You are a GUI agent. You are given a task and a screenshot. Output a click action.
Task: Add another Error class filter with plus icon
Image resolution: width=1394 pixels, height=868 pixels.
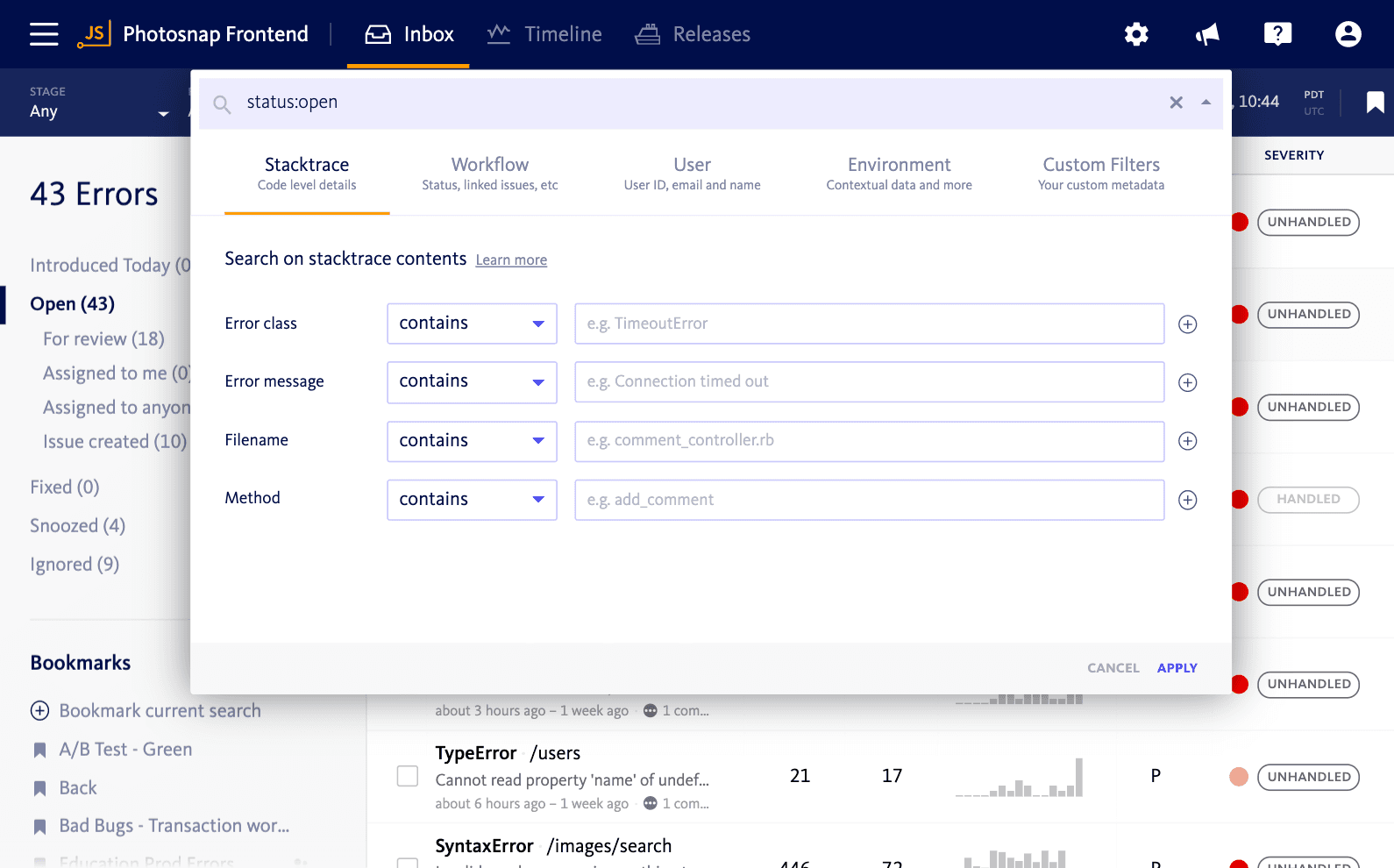click(x=1187, y=324)
